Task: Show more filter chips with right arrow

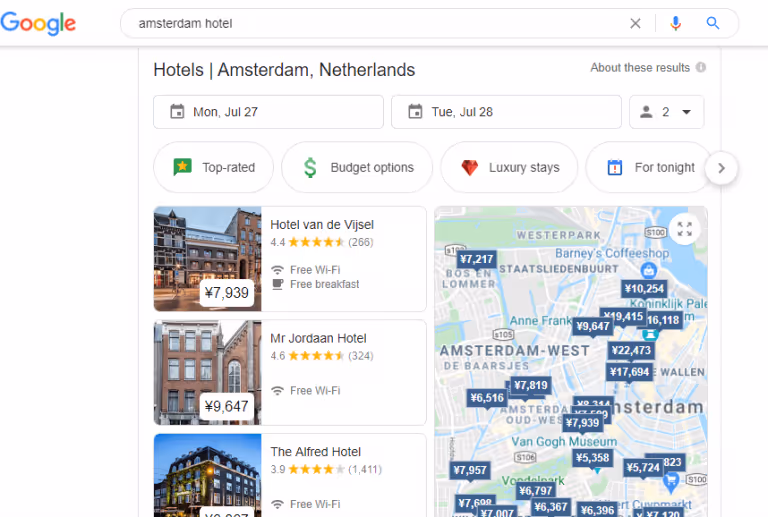Action: click(721, 168)
